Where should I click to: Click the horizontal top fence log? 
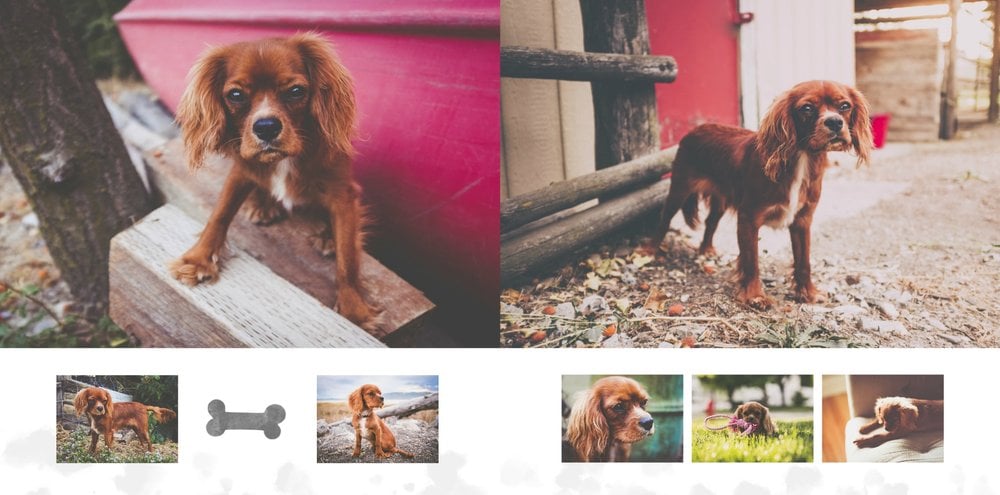click(588, 64)
